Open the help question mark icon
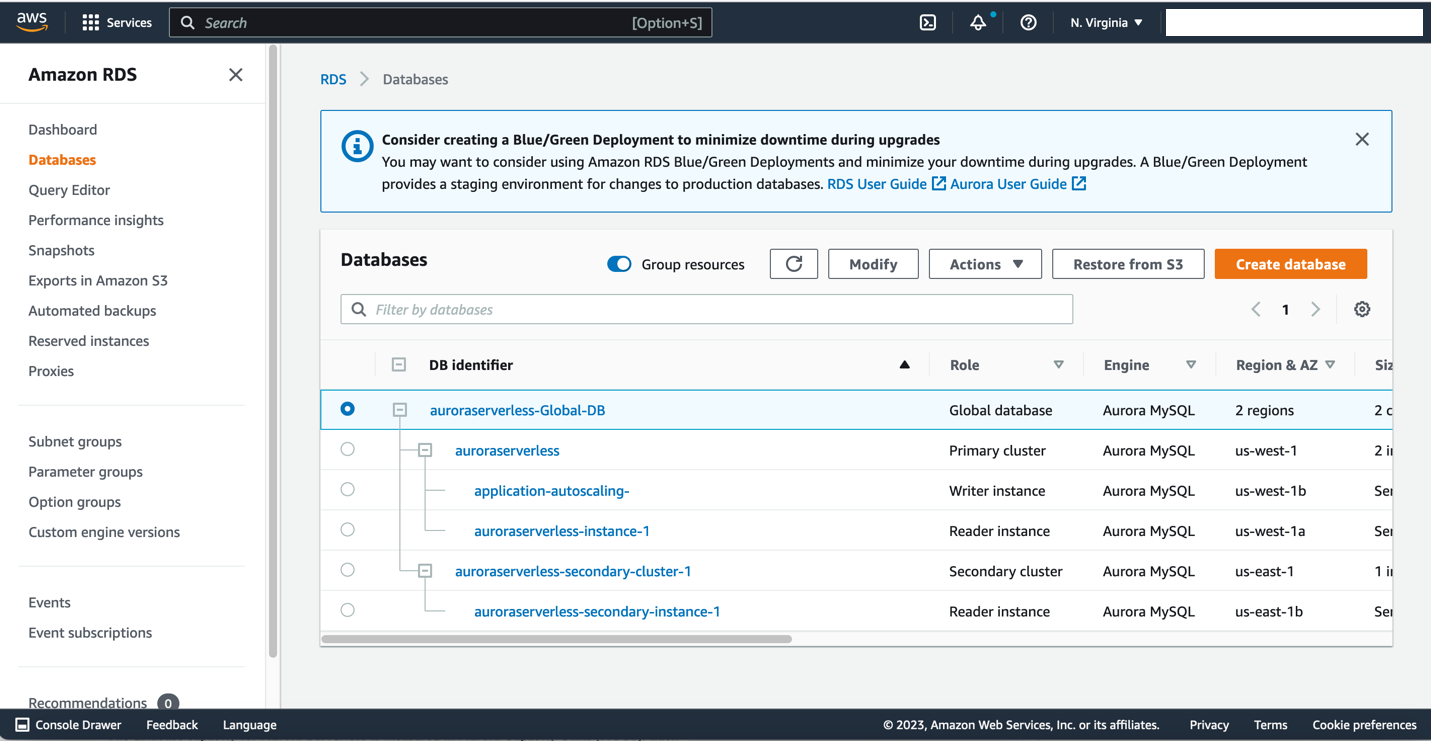Screen dimensions: 1431x741 pos(1028,22)
